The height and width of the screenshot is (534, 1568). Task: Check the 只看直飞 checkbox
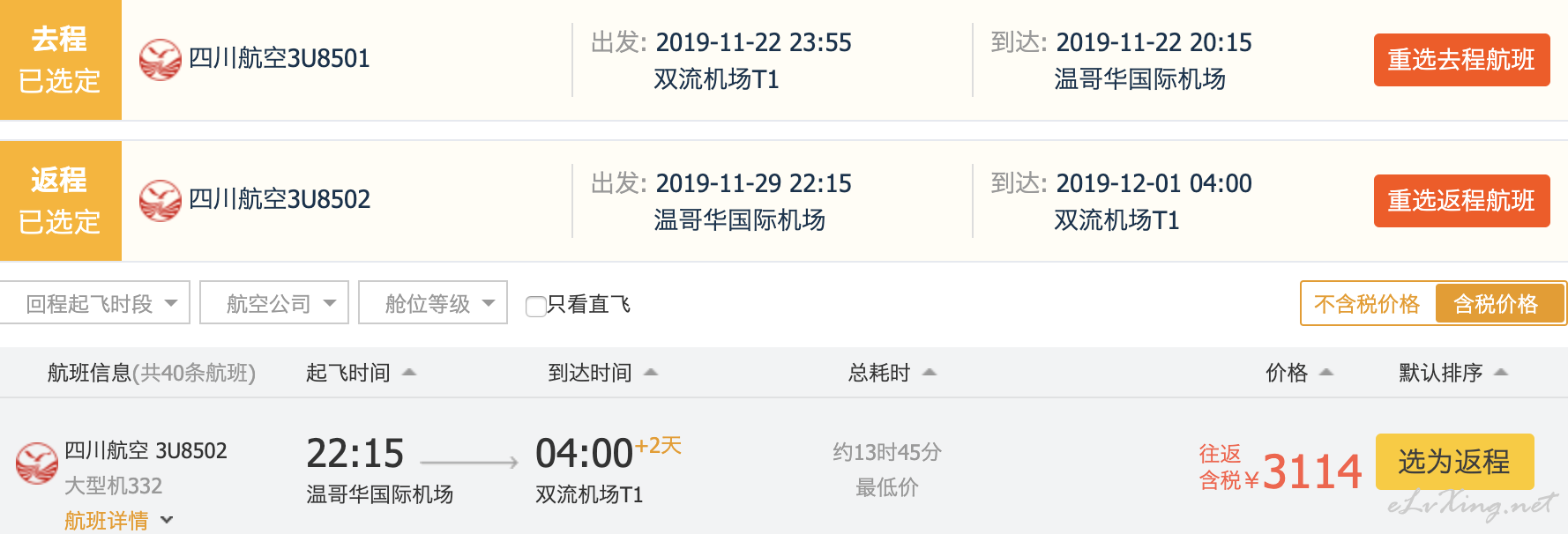535,306
